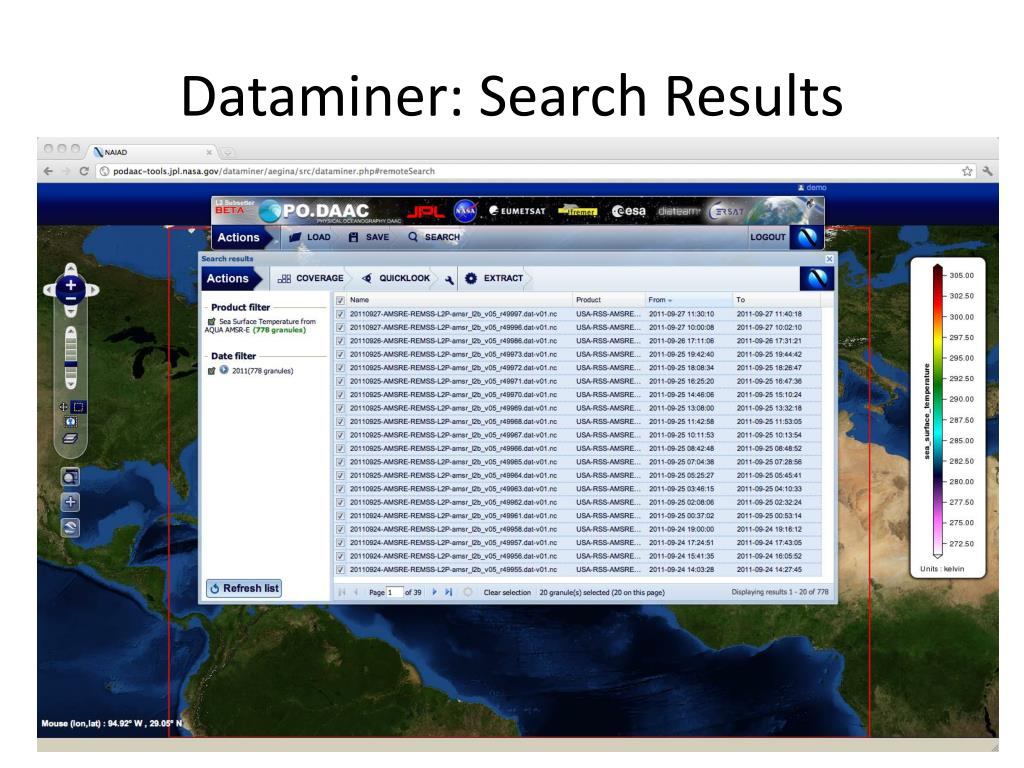Click the map zoom in plus button
The image size is (1024, 768).
[71, 285]
